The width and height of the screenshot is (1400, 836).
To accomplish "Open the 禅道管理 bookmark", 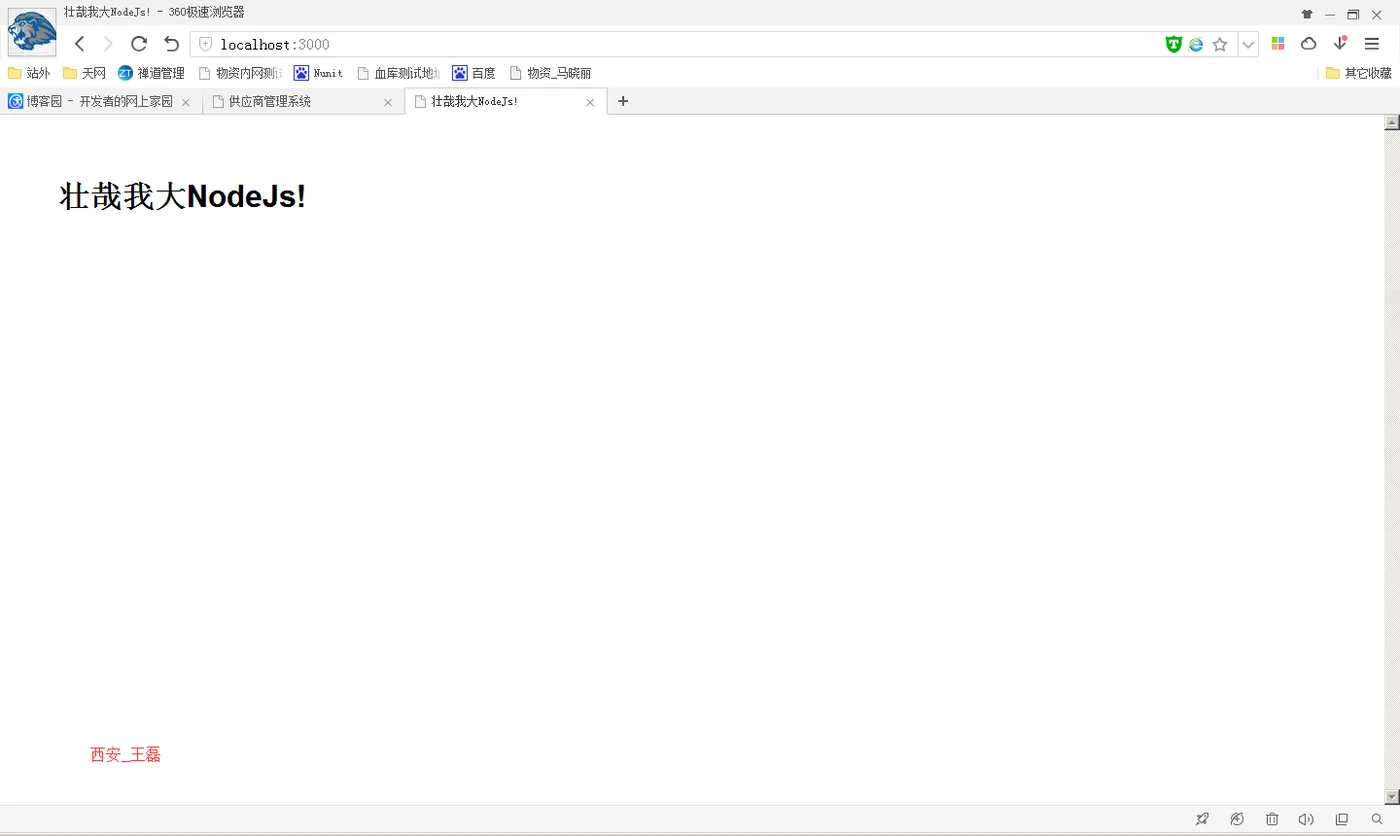I will click(151, 73).
